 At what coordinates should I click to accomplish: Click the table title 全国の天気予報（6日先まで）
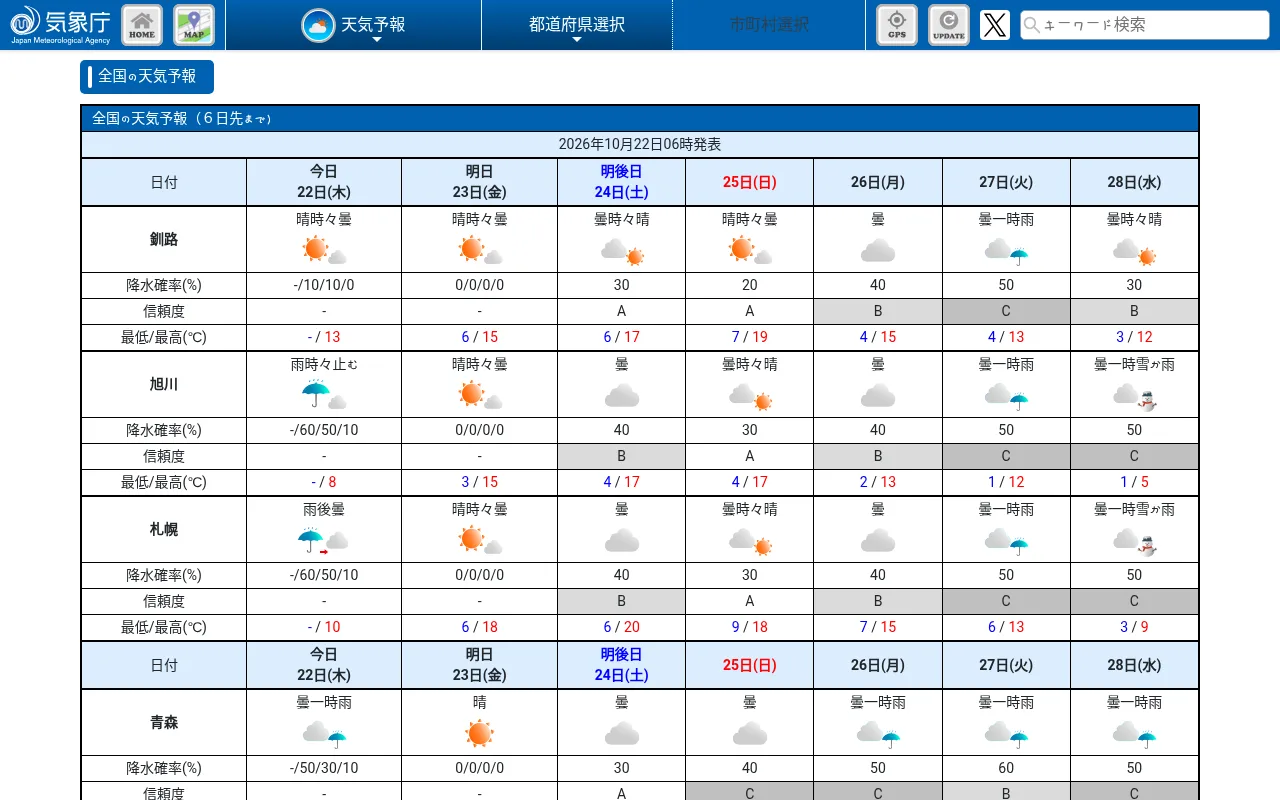tap(182, 118)
